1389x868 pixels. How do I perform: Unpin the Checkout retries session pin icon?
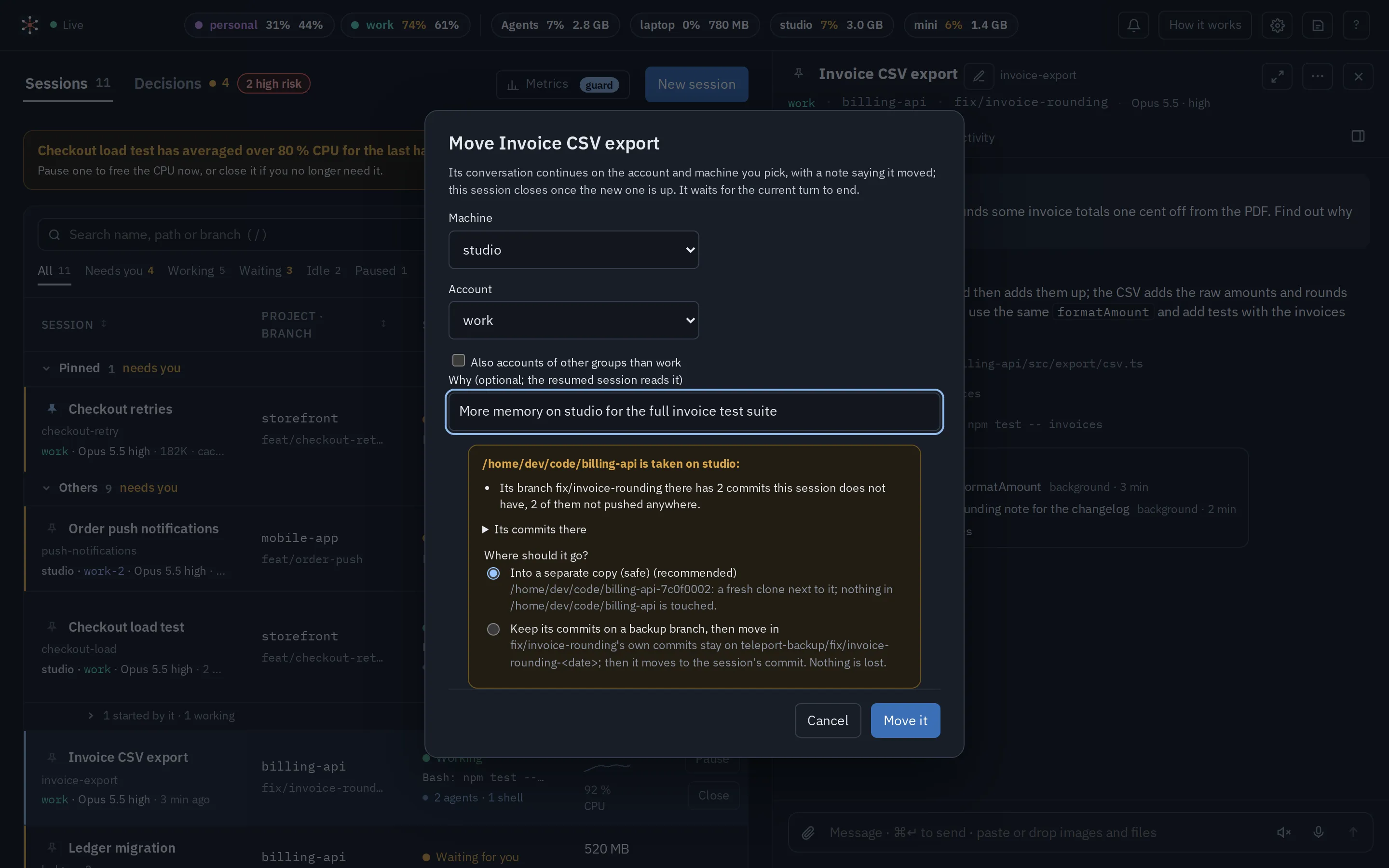(52, 409)
